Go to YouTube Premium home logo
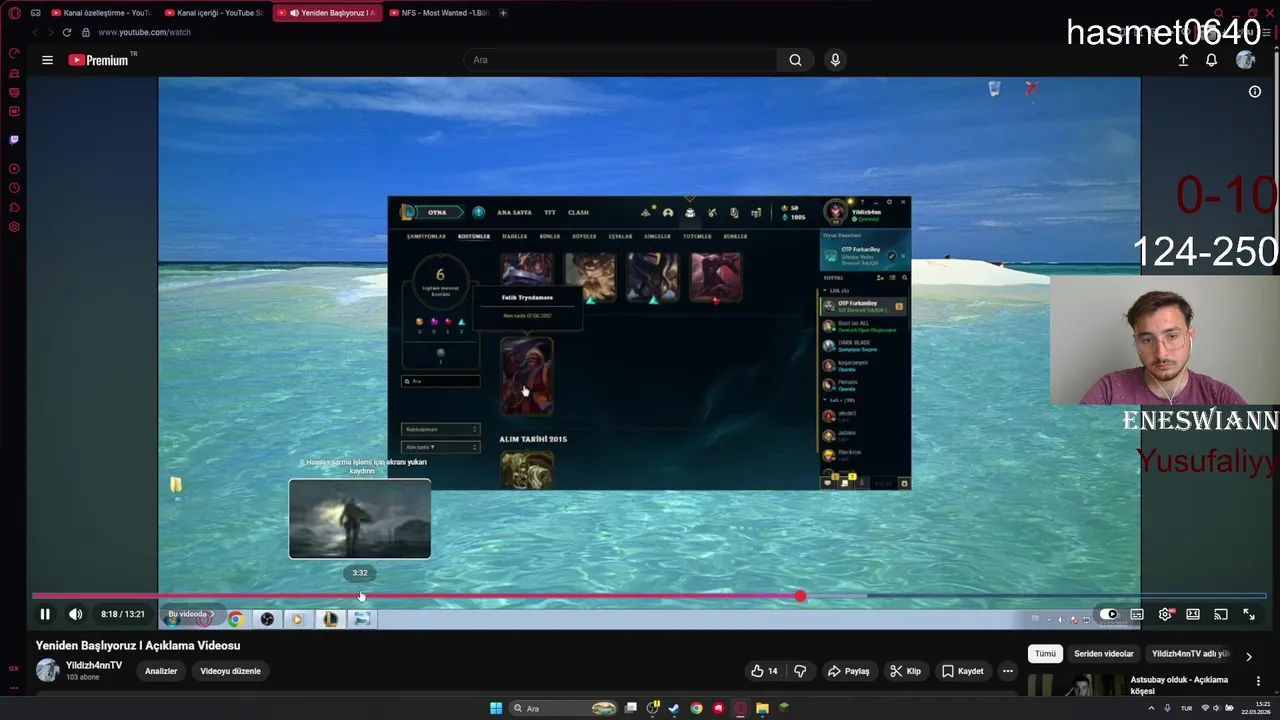1280x720 pixels. pyautogui.click(x=98, y=60)
